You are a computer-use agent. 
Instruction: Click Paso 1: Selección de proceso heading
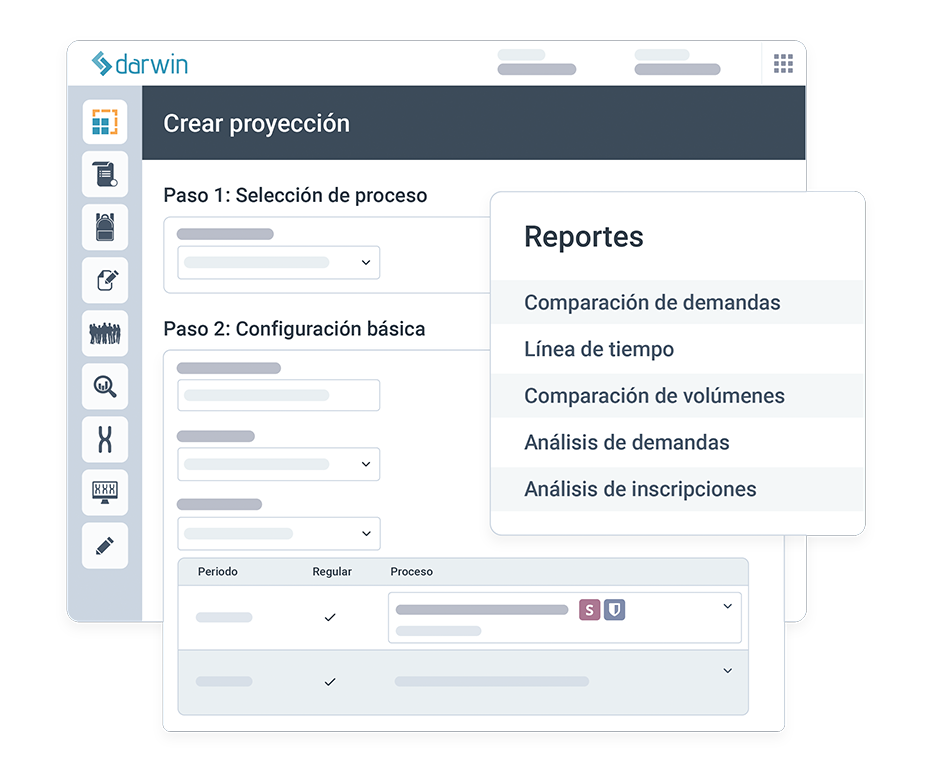(x=295, y=195)
